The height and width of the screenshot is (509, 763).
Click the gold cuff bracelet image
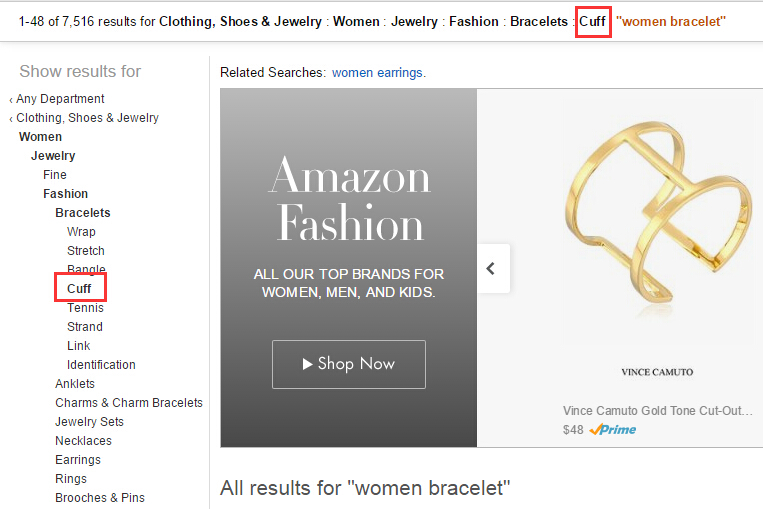pos(657,218)
